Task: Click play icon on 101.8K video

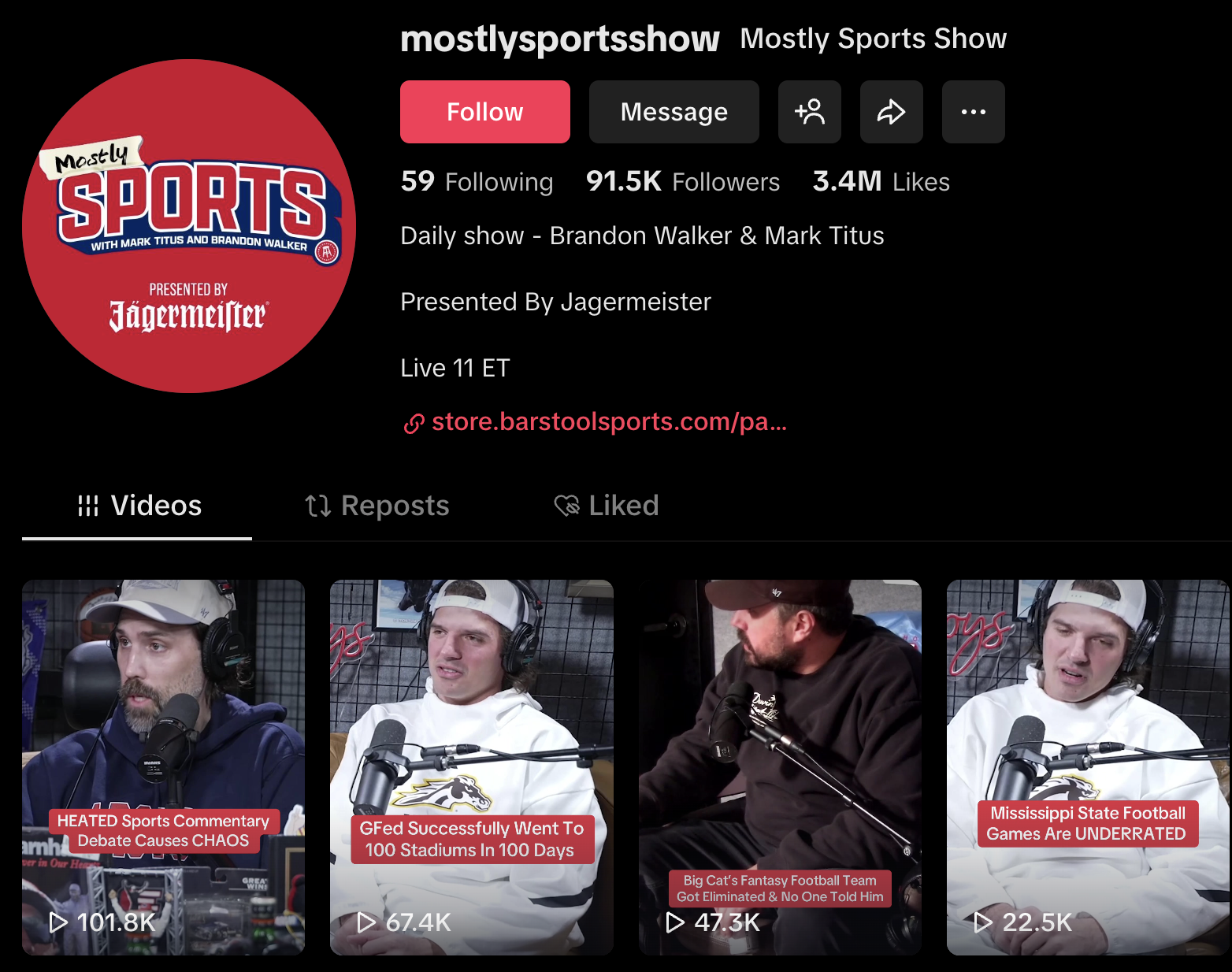Action: (x=58, y=922)
